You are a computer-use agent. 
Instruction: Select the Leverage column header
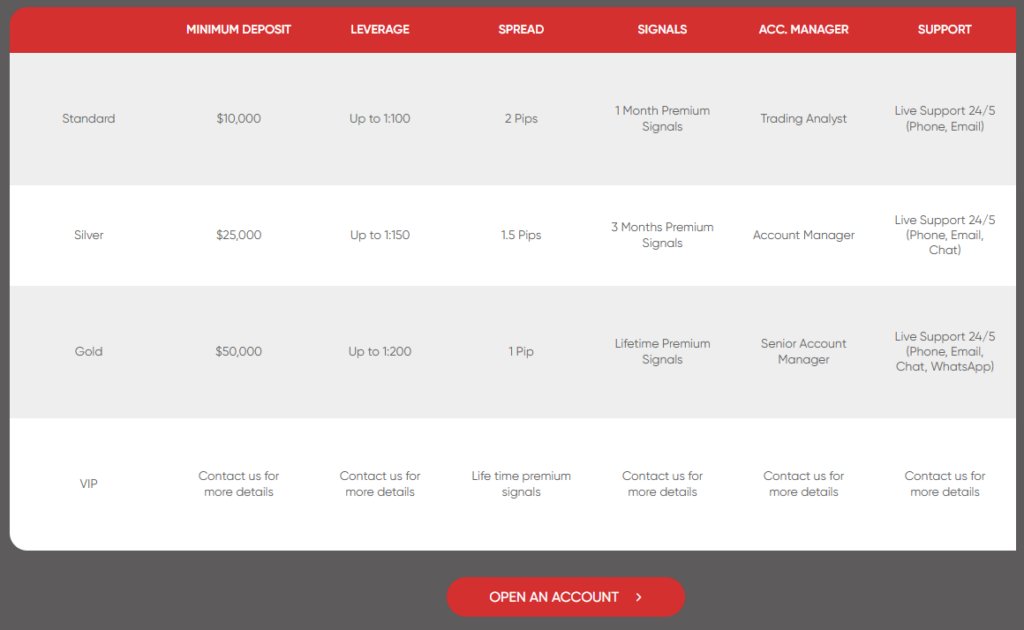[x=380, y=29]
